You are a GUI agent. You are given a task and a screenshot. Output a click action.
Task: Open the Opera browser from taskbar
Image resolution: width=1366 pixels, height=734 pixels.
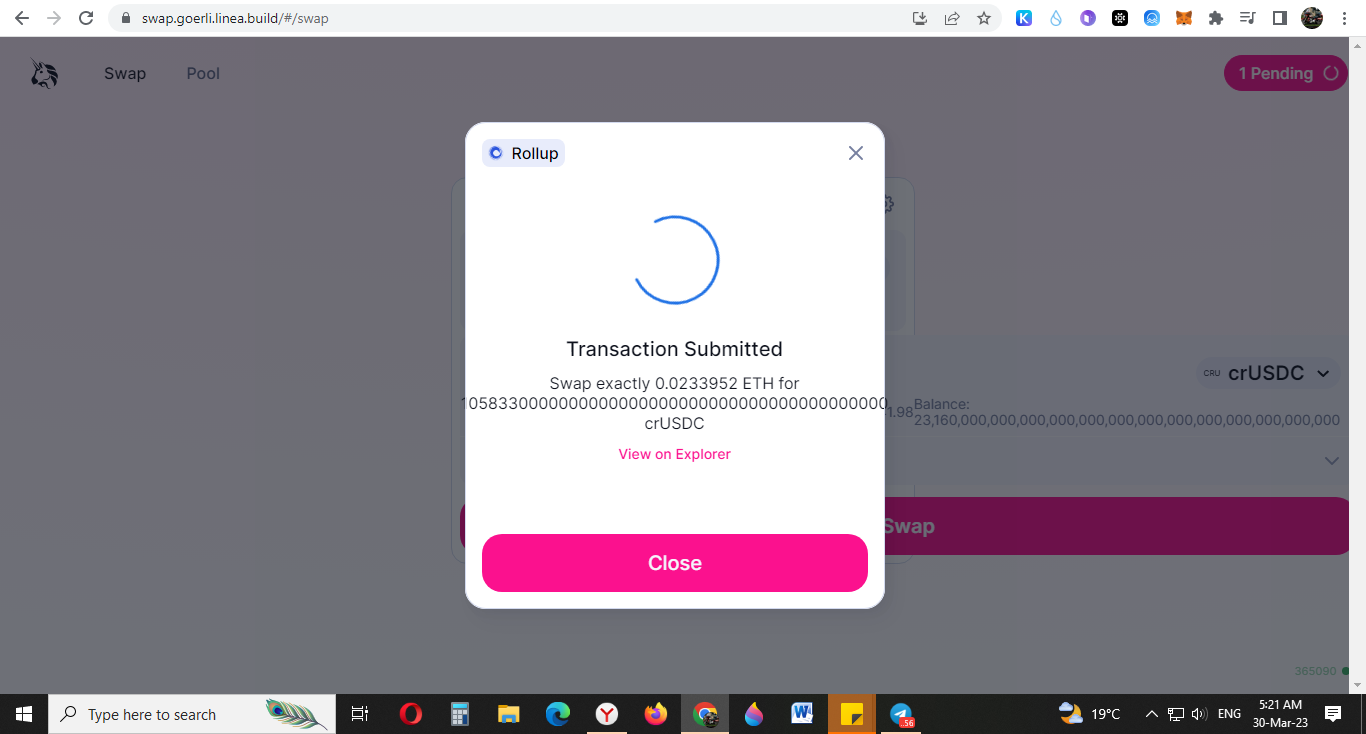pos(410,714)
